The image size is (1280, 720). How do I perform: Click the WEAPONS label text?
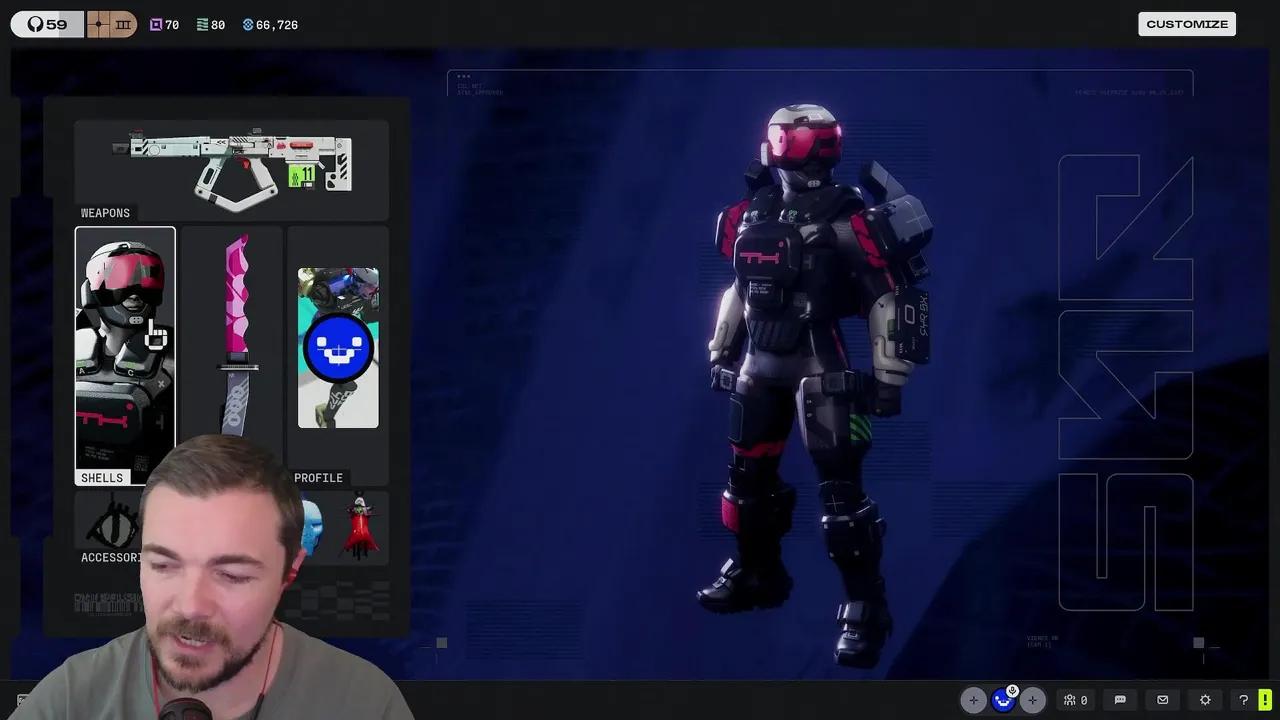tap(105, 213)
